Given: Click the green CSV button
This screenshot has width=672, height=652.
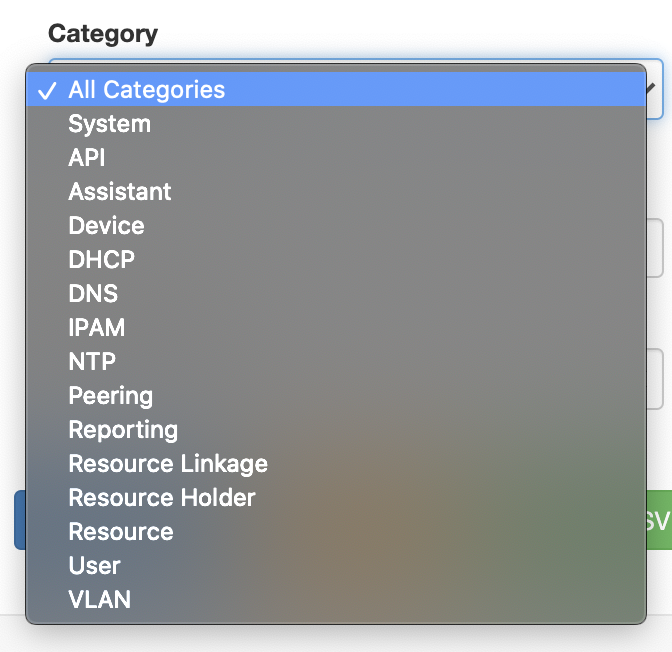Looking at the screenshot, I should click(658, 520).
